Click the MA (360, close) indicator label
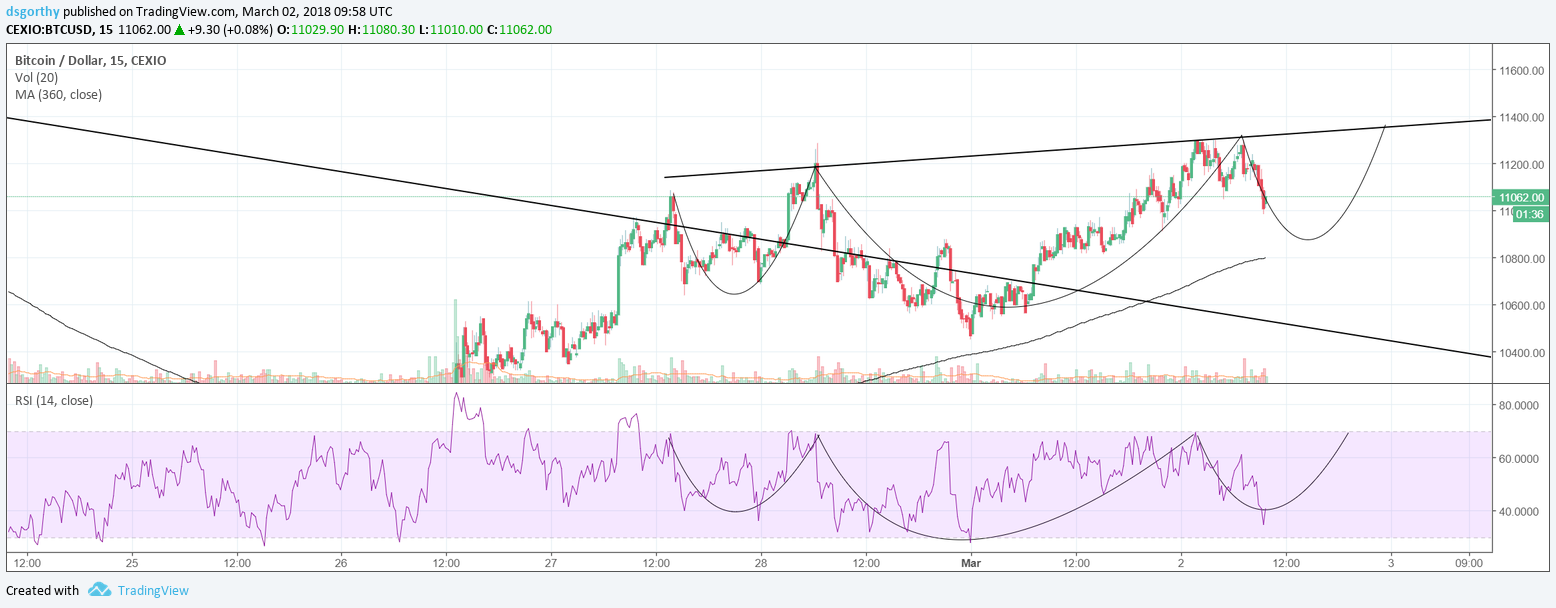This screenshot has width=1556, height=608. pos(58,94)
